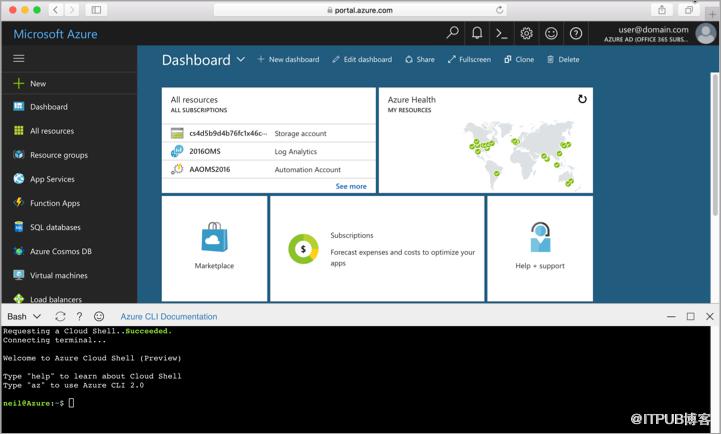The image size is (721, 434).
Task: Launch Cloud Shell from top bar icon
Action: [502, 33]
